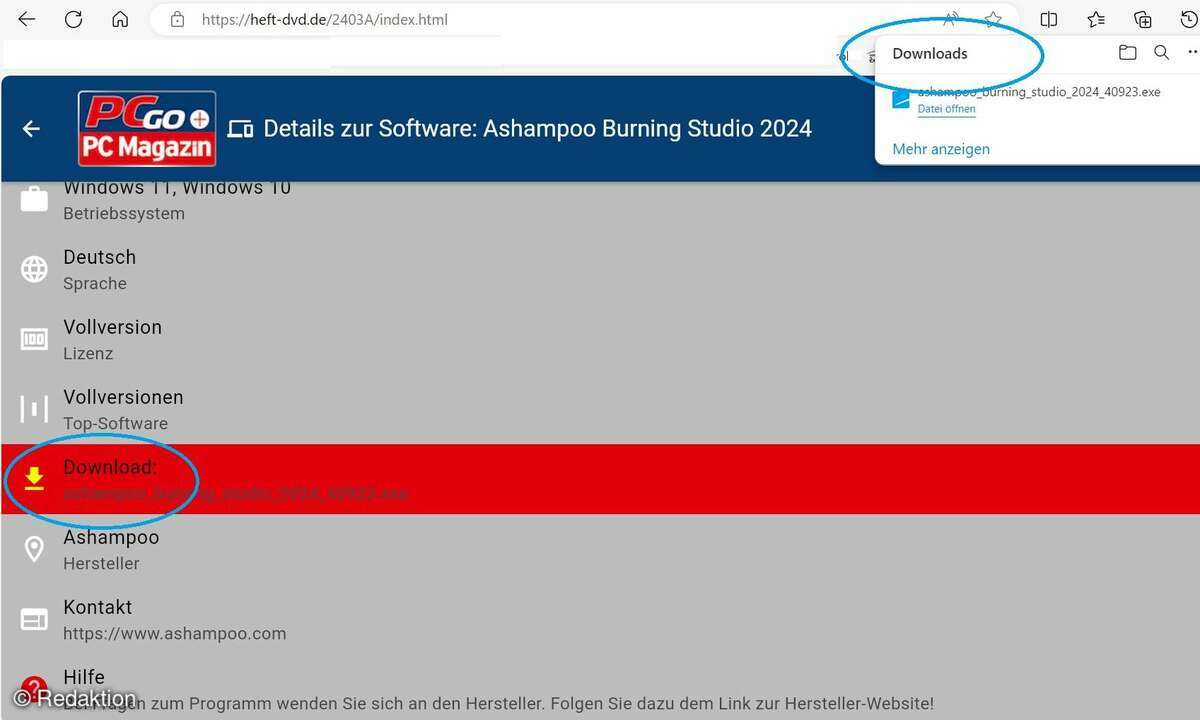1200x720 pixels.
Task: Click the red help icon beside Hilfe
Action: click(x=34, y=688)
